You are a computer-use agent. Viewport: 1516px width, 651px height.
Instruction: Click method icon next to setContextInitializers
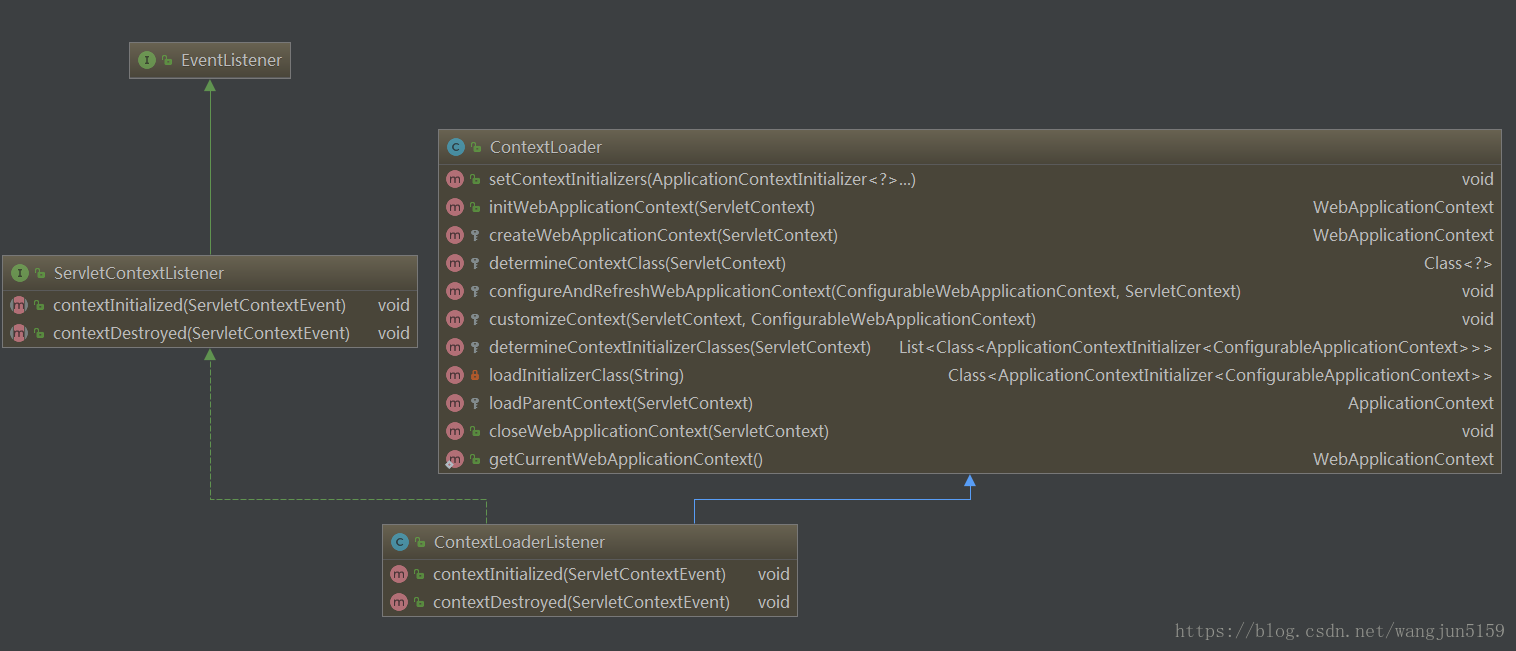455,179
